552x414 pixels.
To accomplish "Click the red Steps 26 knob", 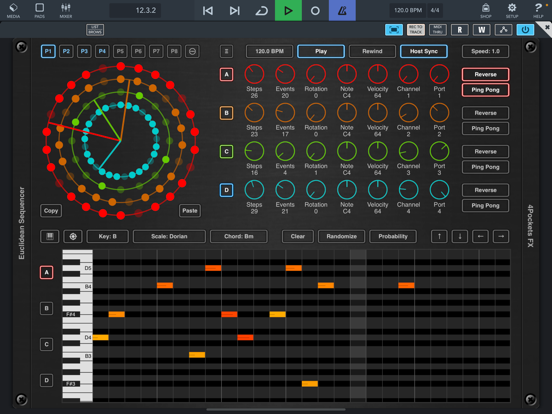I will click(254, 74).
